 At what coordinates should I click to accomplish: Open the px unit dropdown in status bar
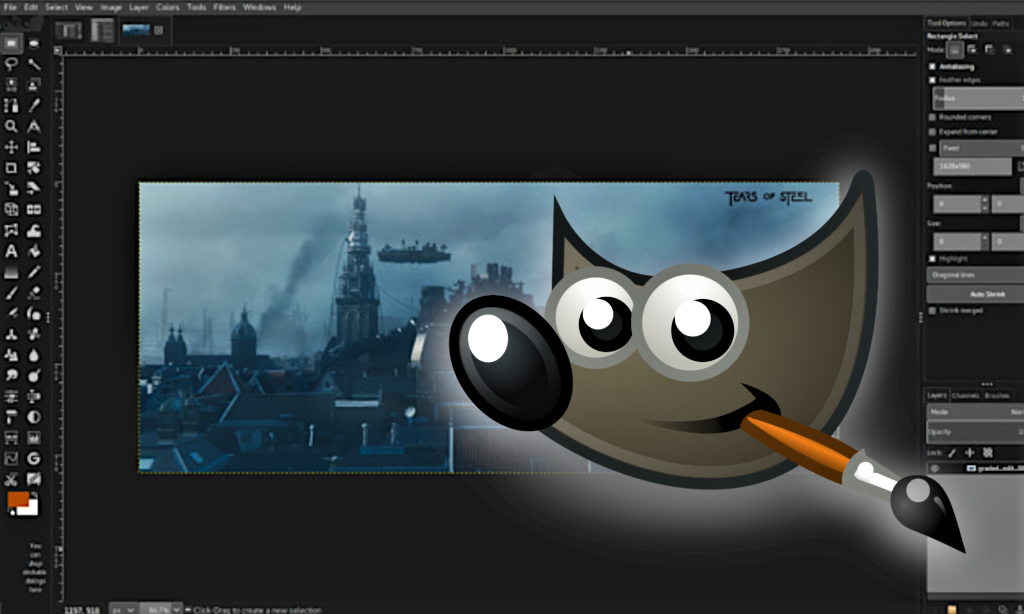click(123, 609)
